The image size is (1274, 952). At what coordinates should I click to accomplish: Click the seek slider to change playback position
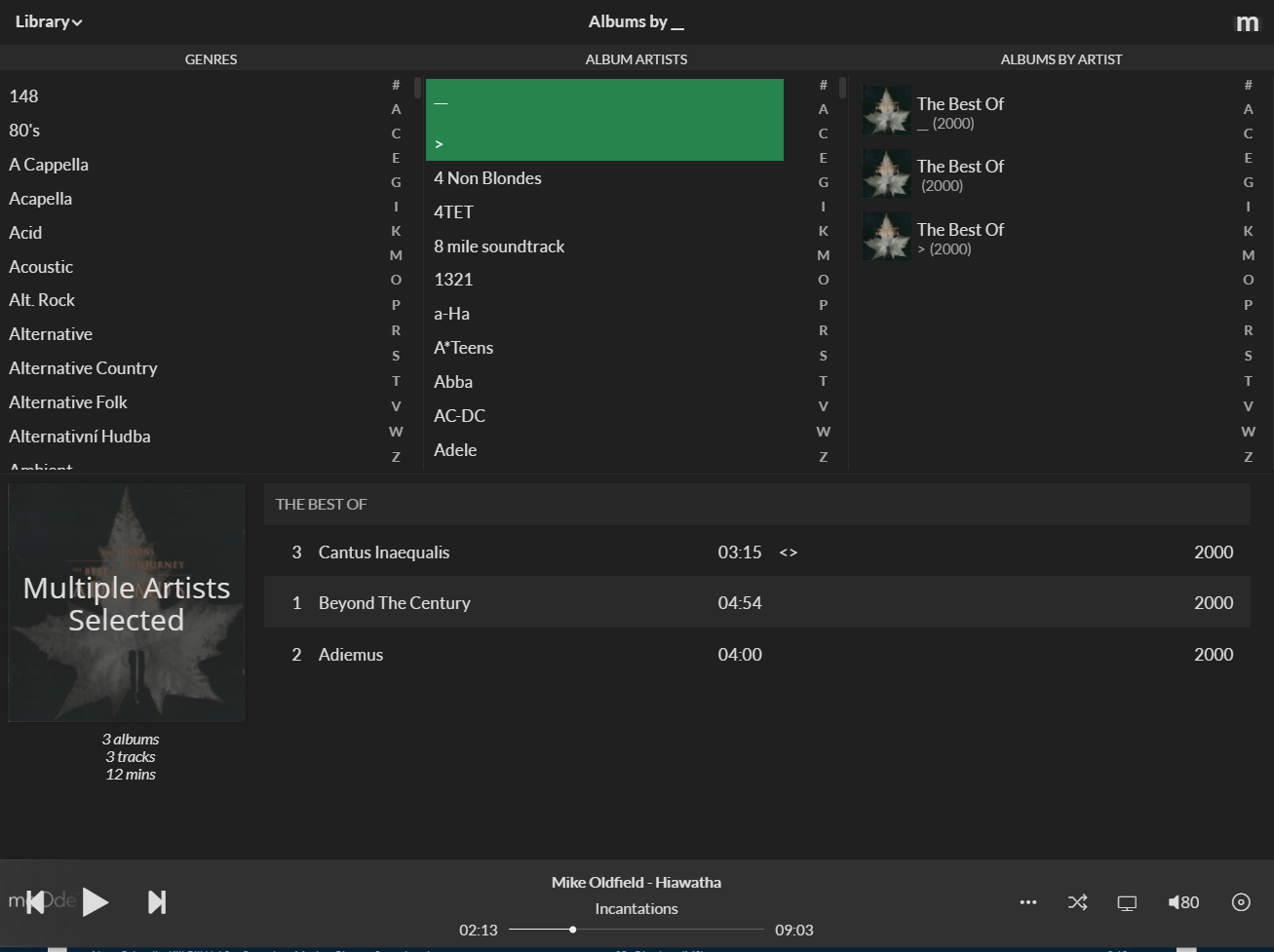click(637, 930)
